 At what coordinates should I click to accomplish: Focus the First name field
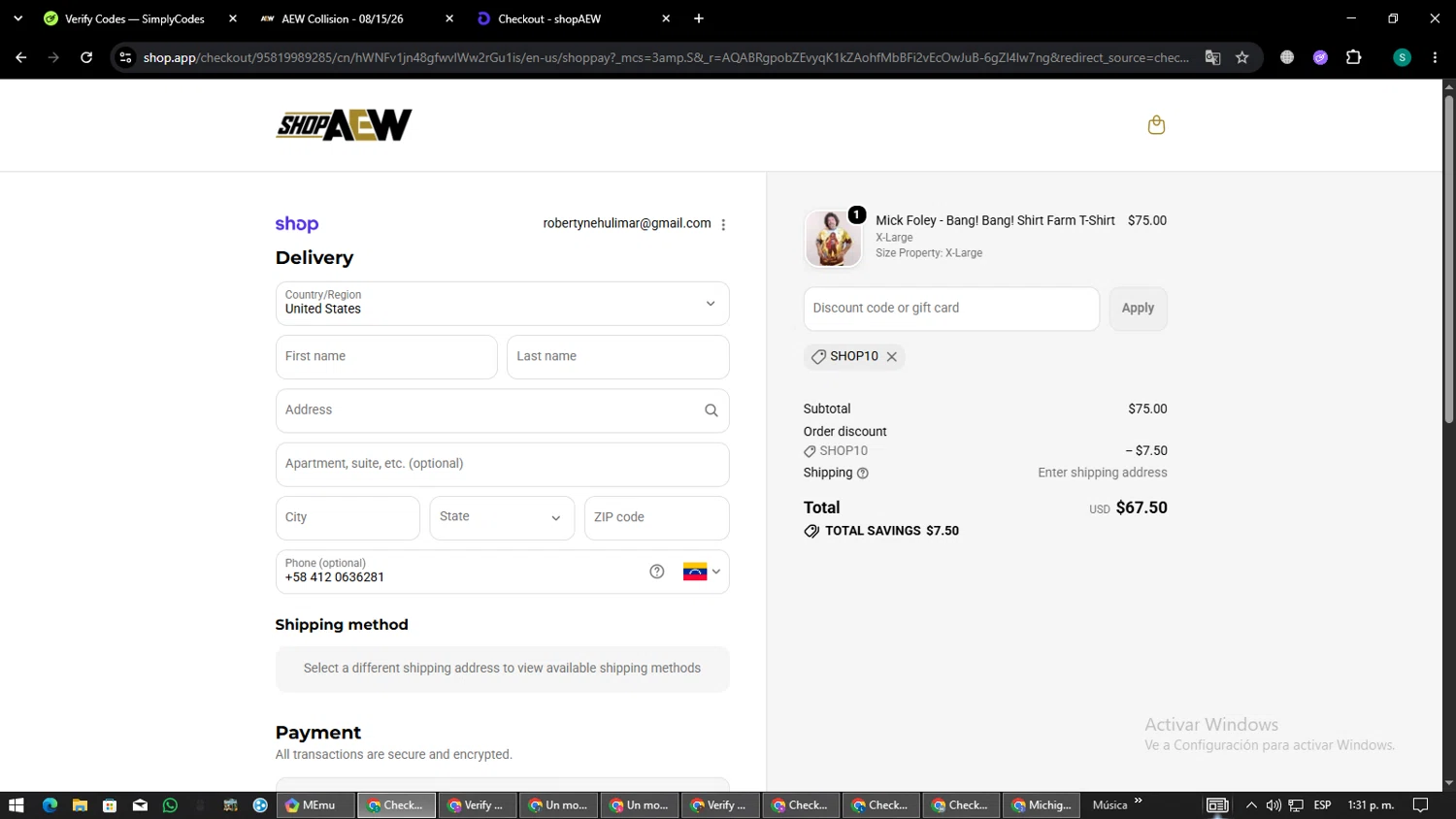click(x=386, y=357)
